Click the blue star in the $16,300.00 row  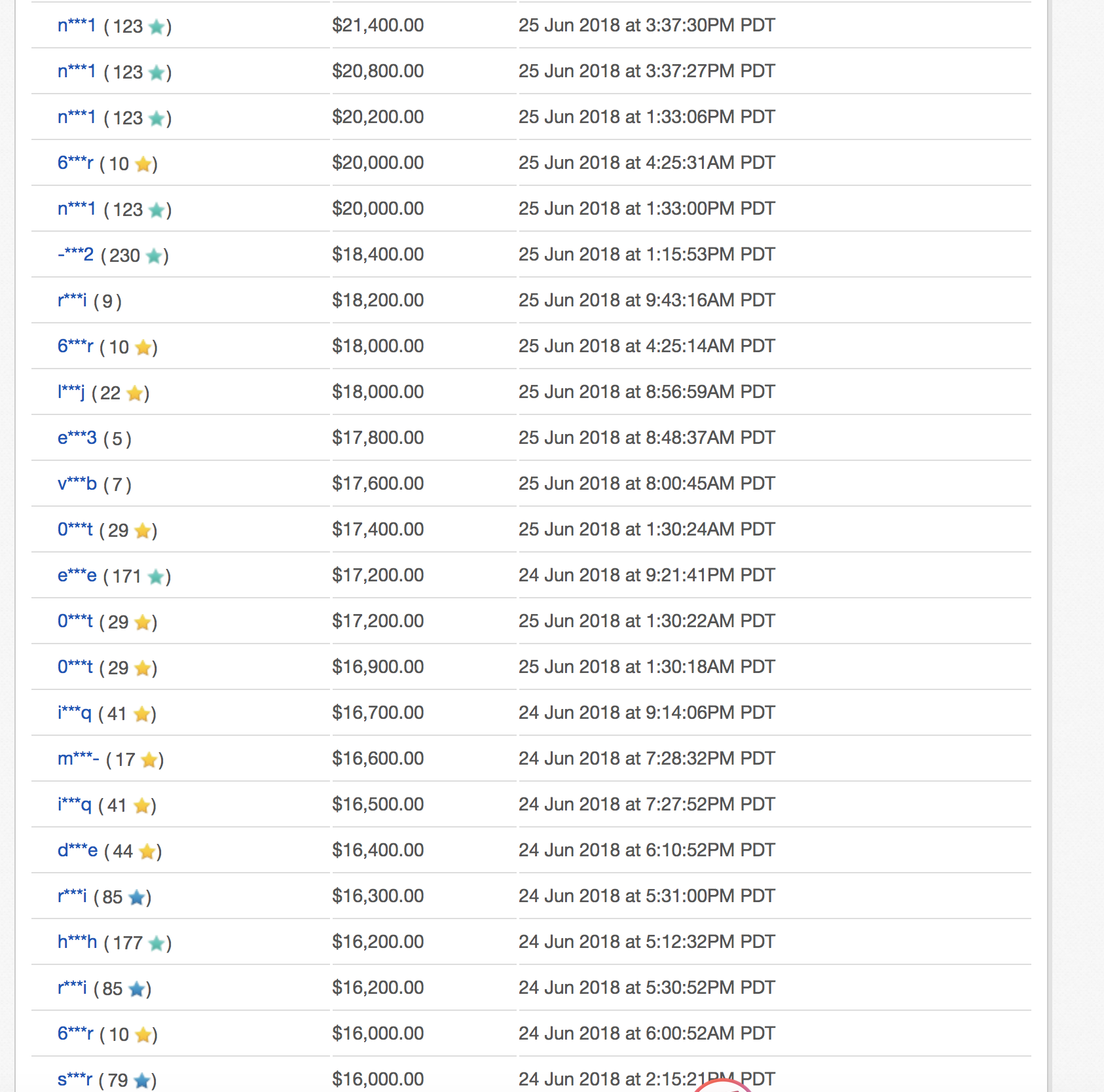pyautogui.click(x=137, y=898)
